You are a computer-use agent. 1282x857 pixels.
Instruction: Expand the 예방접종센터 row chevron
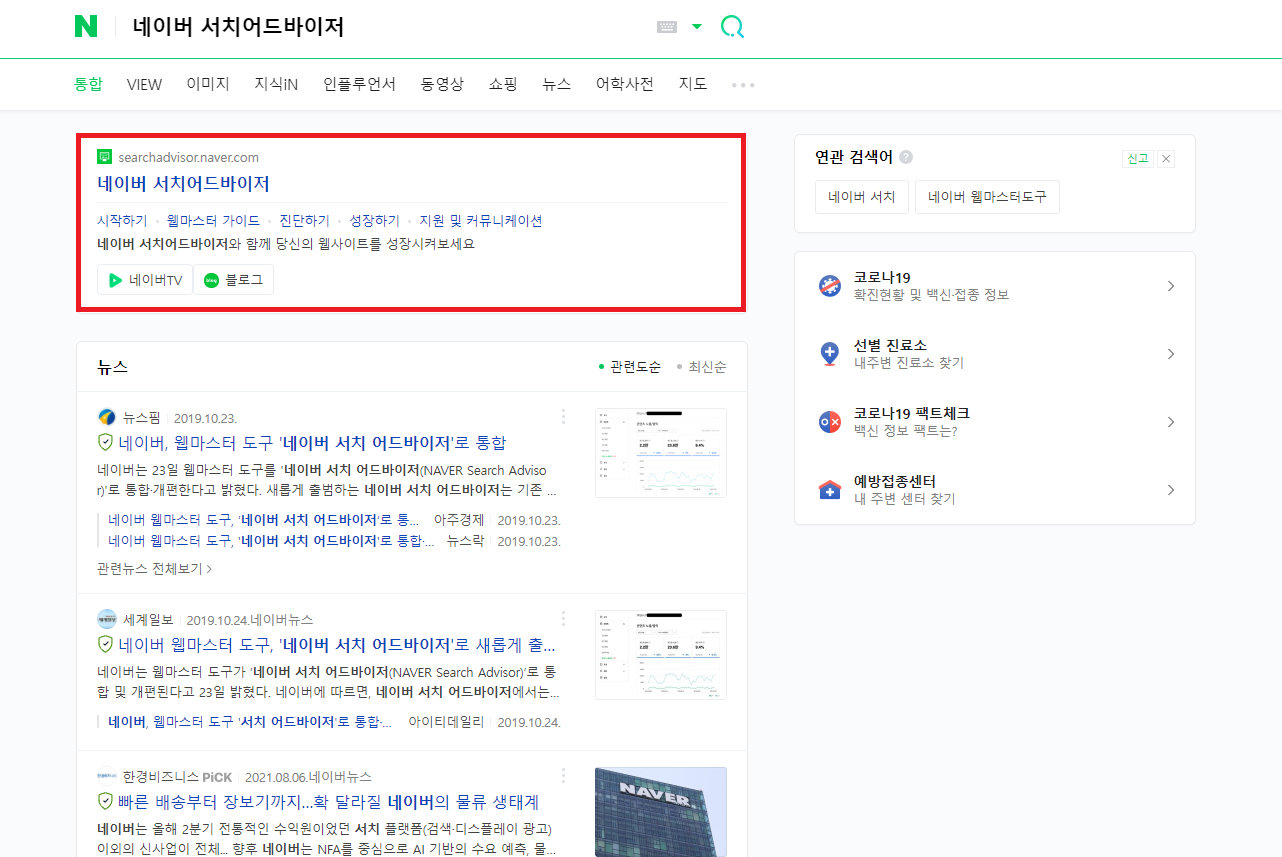tap(1171, 490)
